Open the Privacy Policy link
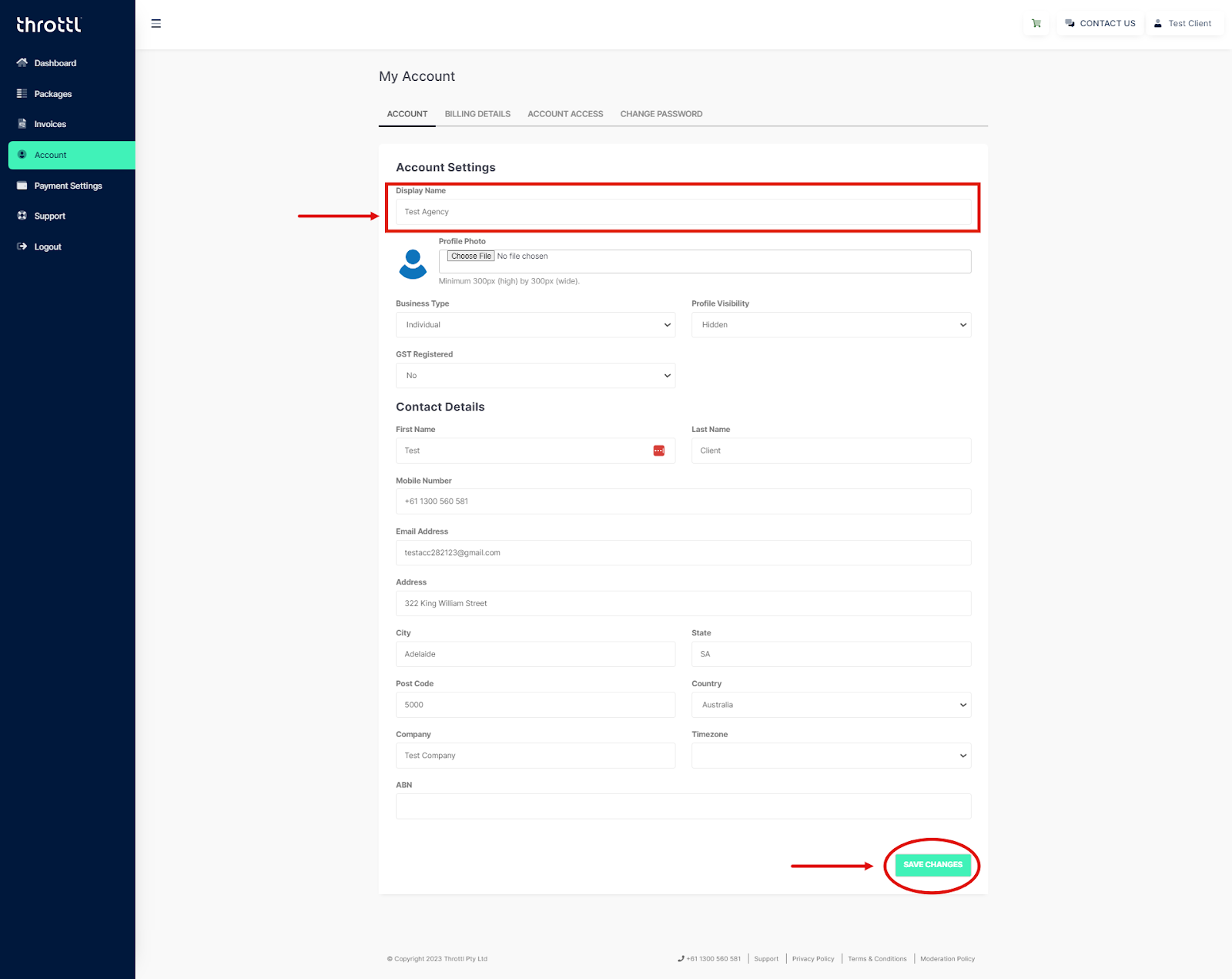Viewport: 1232px width, 979px height. (x=812, y=958)
